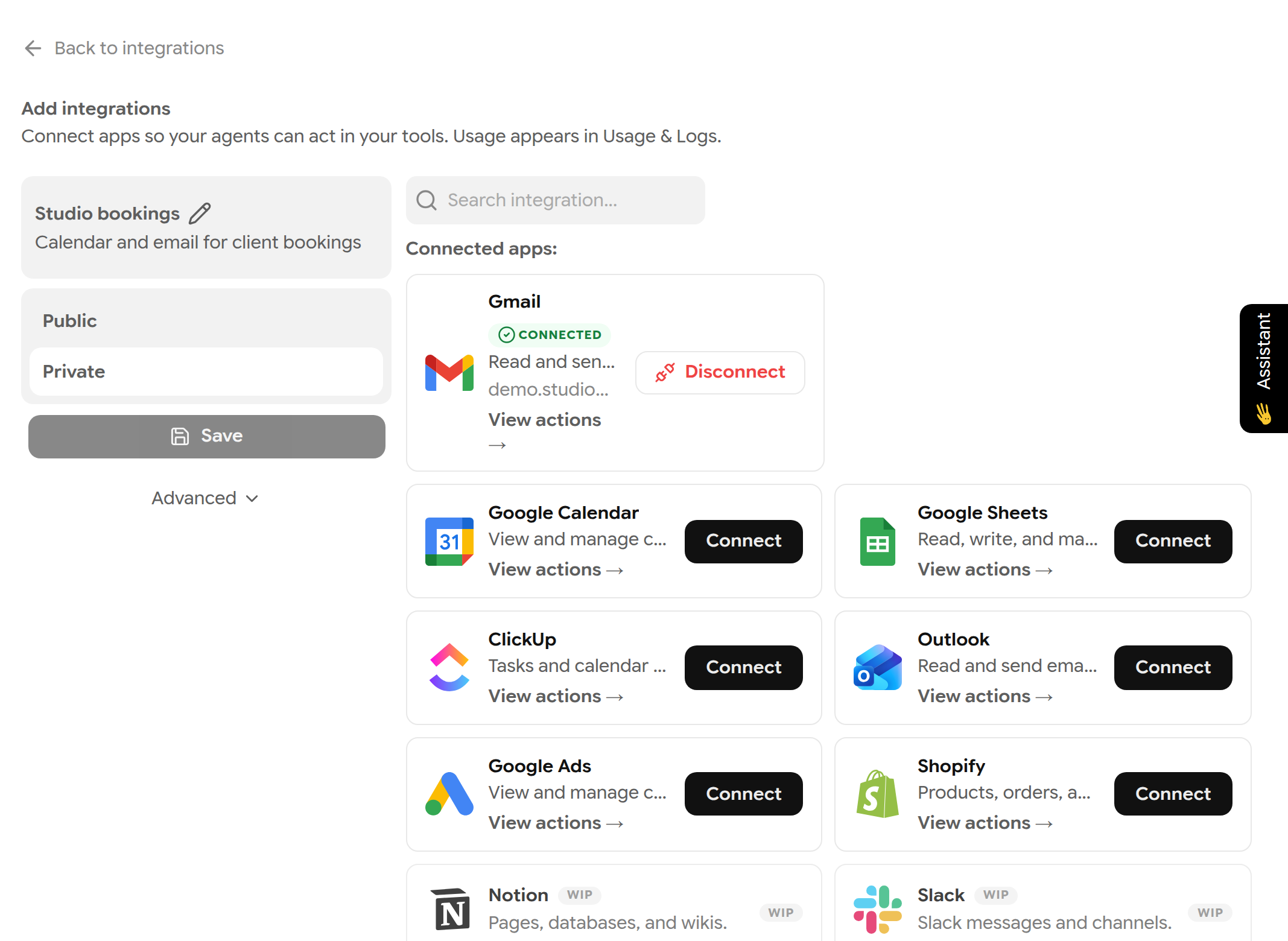Viewport: 1288px width, 941px height.
Task: Save the integration settings
Action: 207,437
